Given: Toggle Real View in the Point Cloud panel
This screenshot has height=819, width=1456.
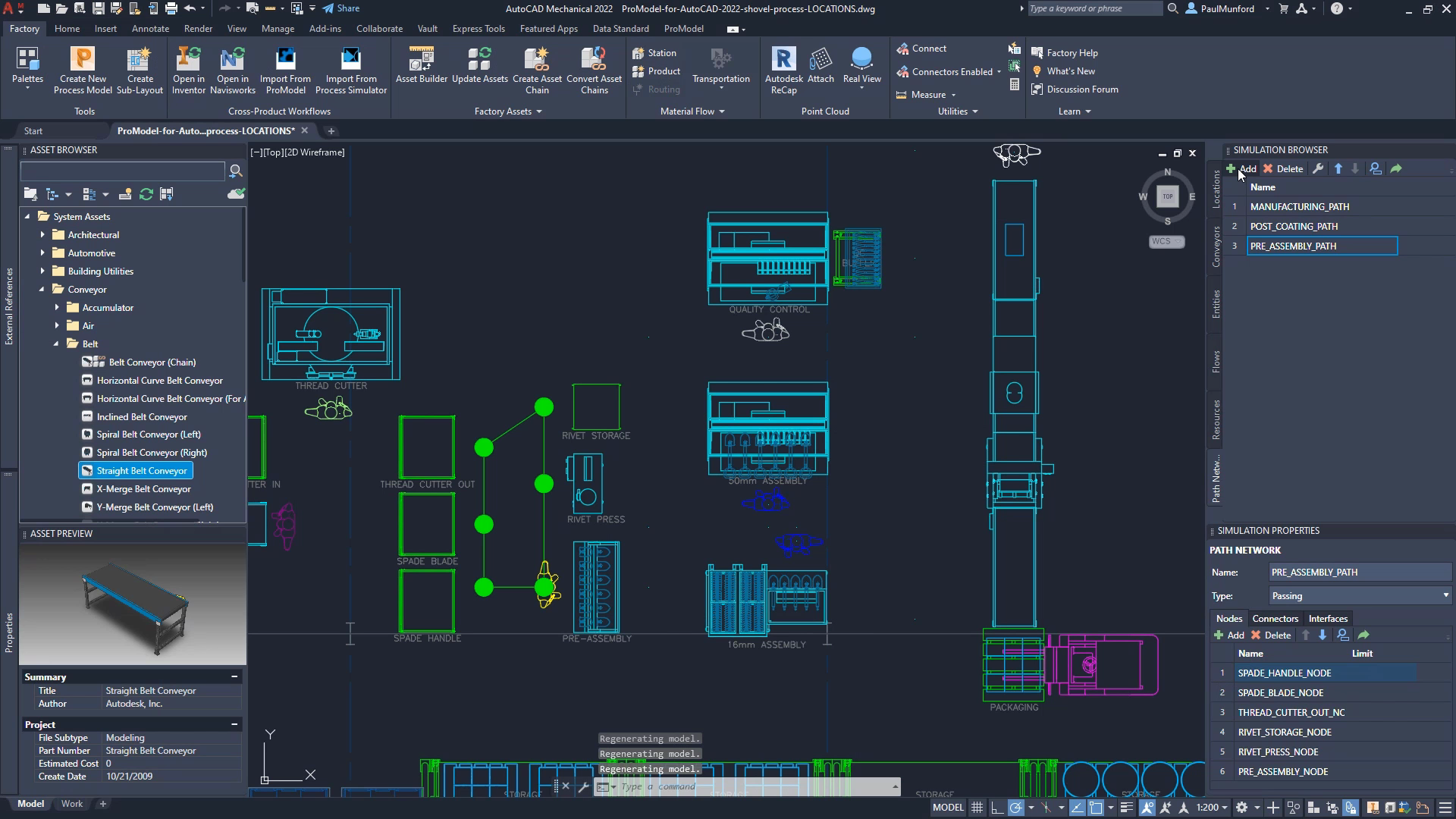Looking at the screenshot, I should click(x=861, y=67).
